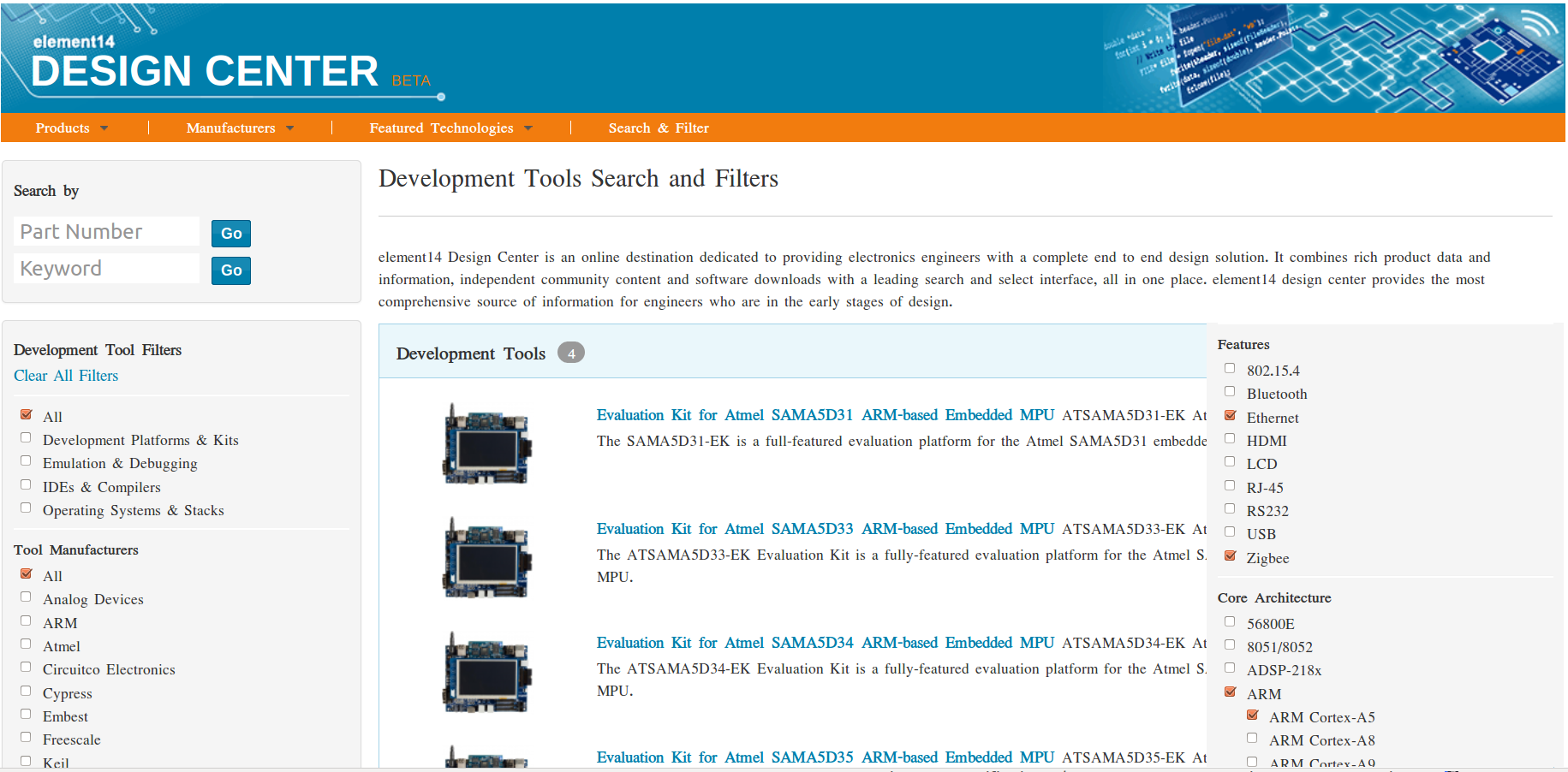Expand the Products dropdown arrow
Screen dimensions: 1568x772
[104, 128]
